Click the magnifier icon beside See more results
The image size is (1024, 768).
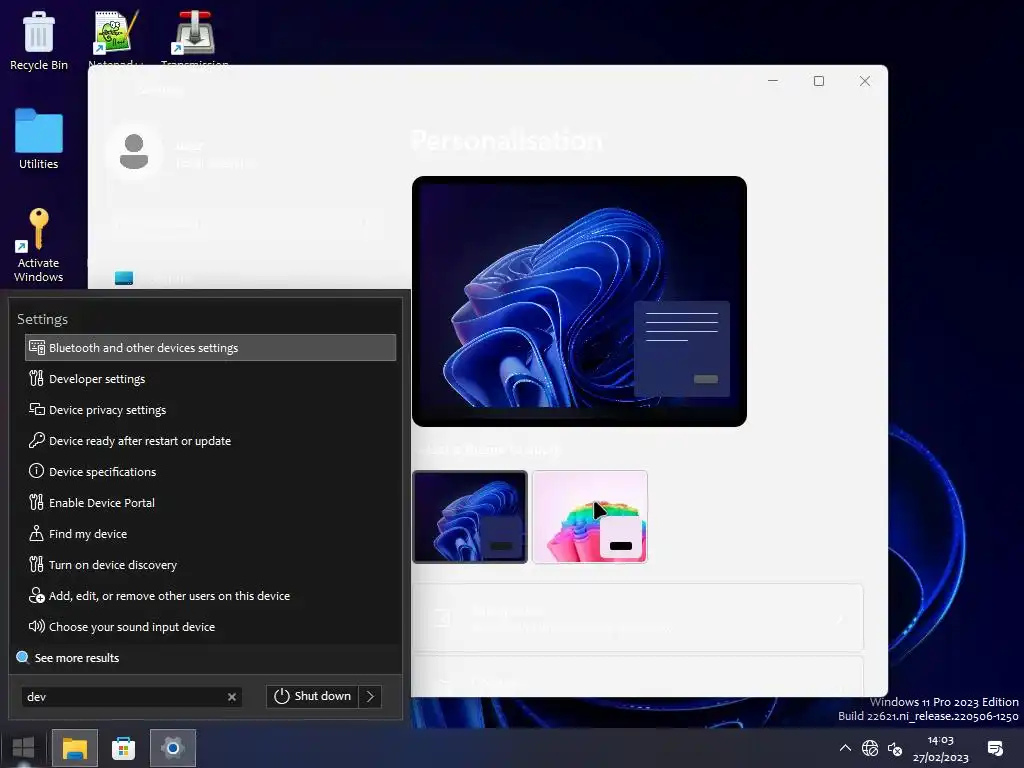pyautogui.click(x=23, y=657)
